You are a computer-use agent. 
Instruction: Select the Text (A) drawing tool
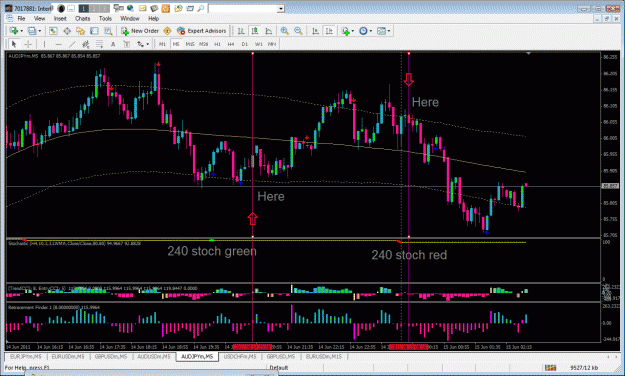[113, 44]
